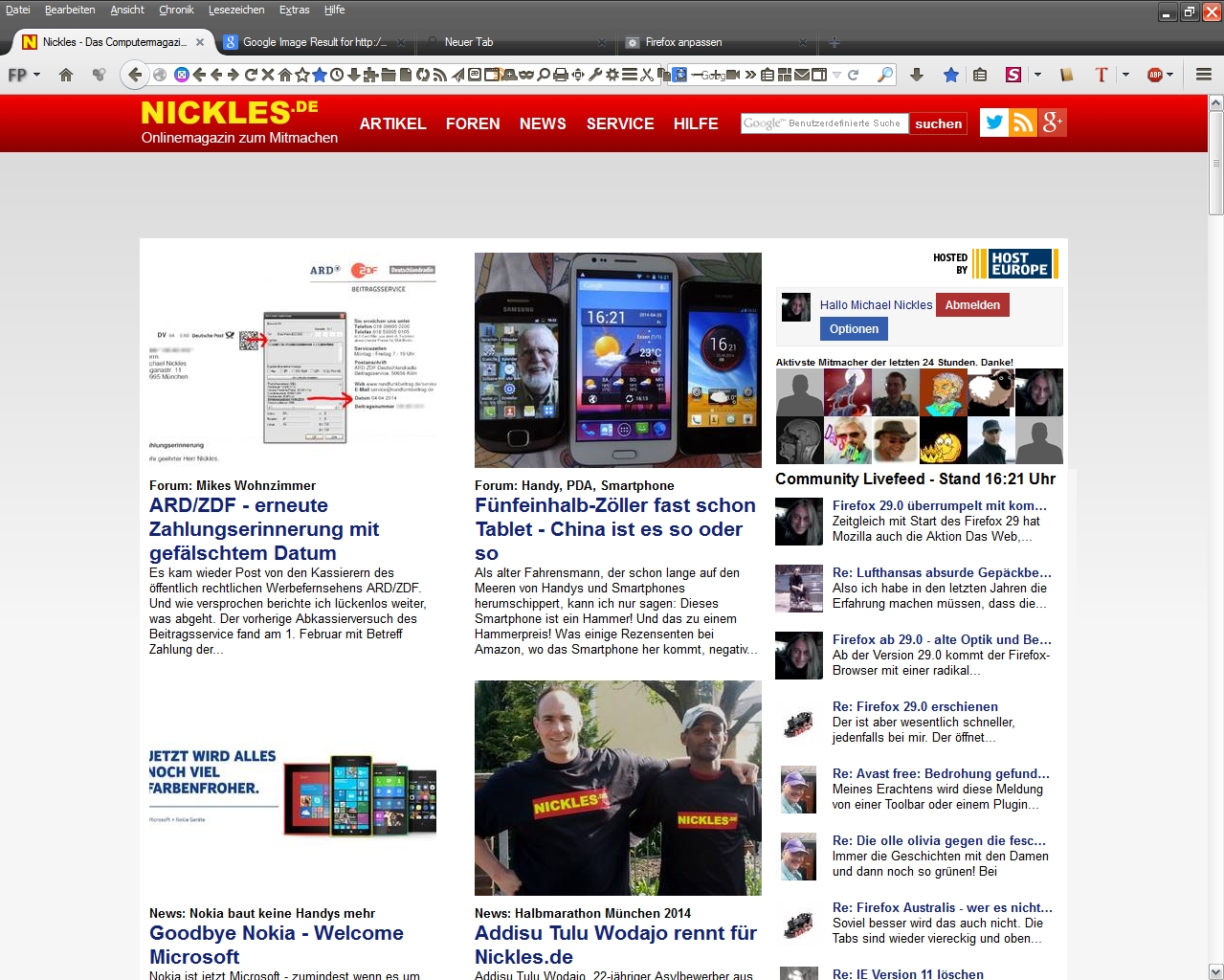
Task: Click the Abmelden button
Action: click(x=972, y=305)
